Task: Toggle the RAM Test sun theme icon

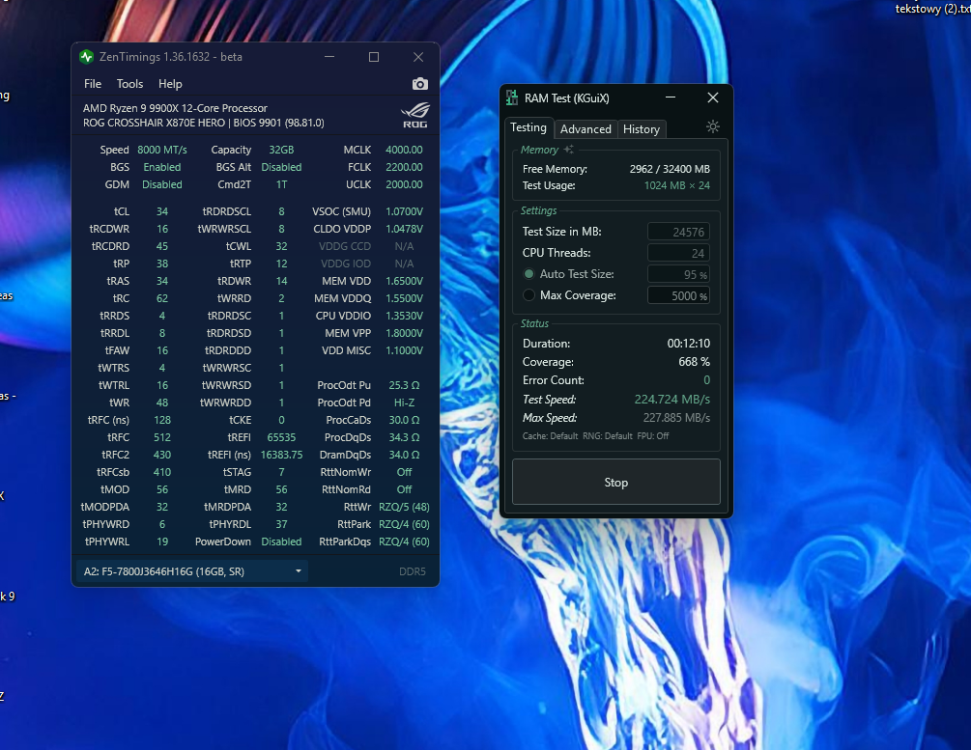Action: pyautogui.click(x=712, y=127)
